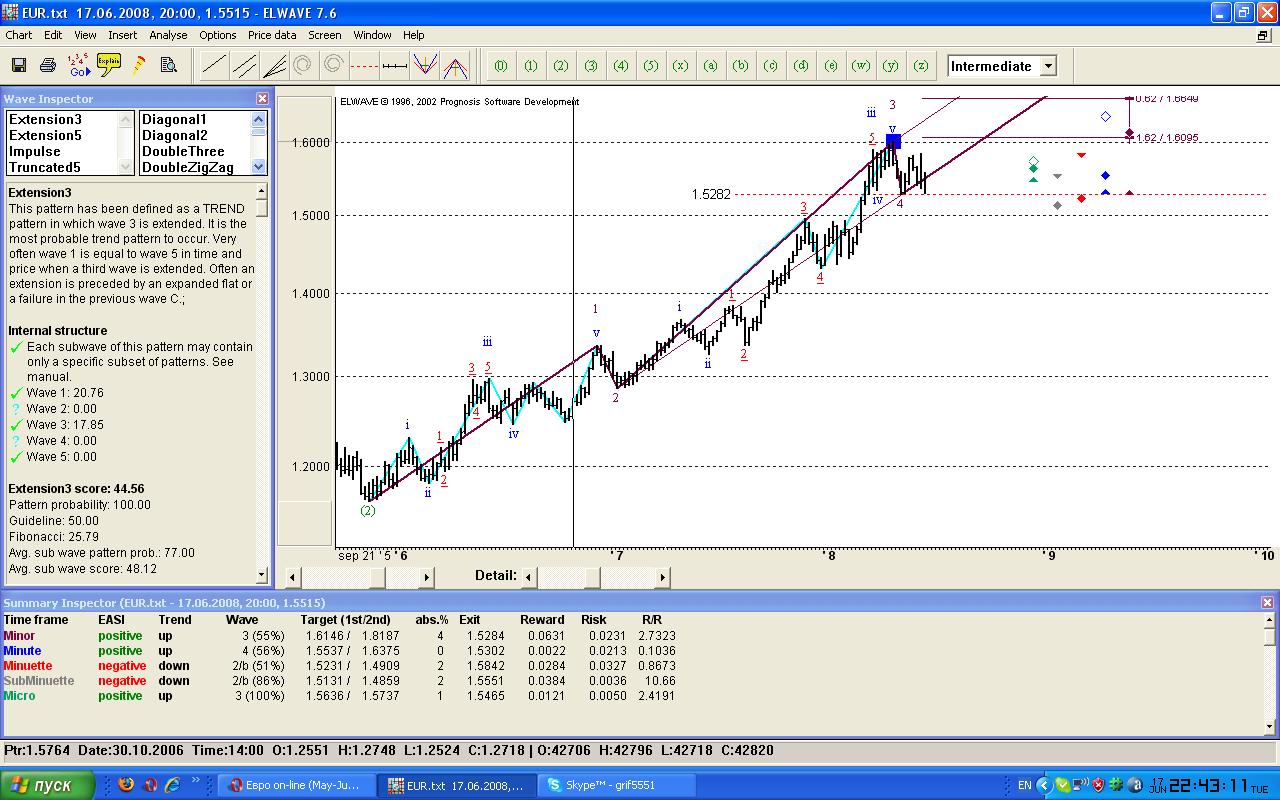Click Detail slider right arrow
This screenshot has width=1280, height=800.
pos(662,577)
